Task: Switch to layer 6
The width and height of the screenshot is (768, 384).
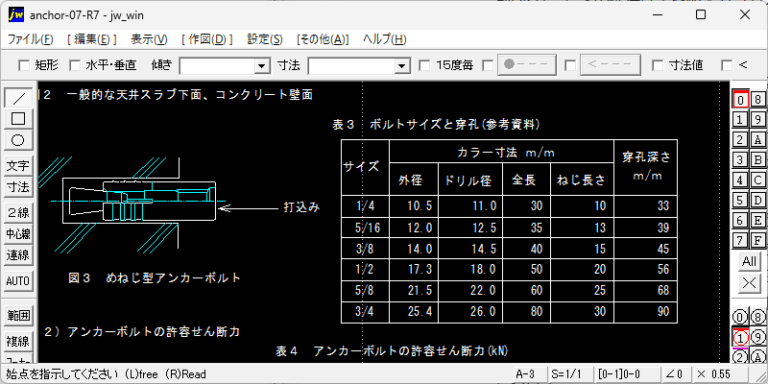Action: click(740, 220)
